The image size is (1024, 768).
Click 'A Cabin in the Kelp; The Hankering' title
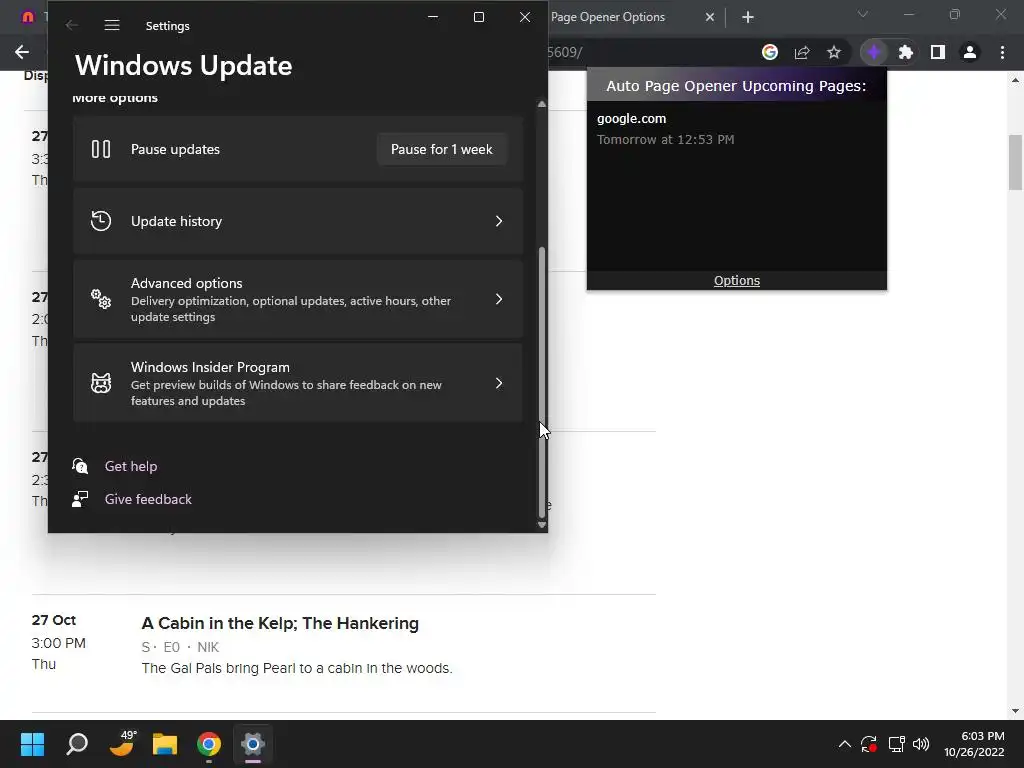tap(280, 623)
